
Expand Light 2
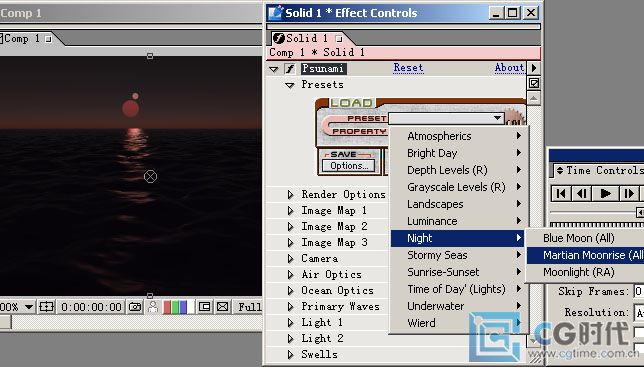point(290,339)
